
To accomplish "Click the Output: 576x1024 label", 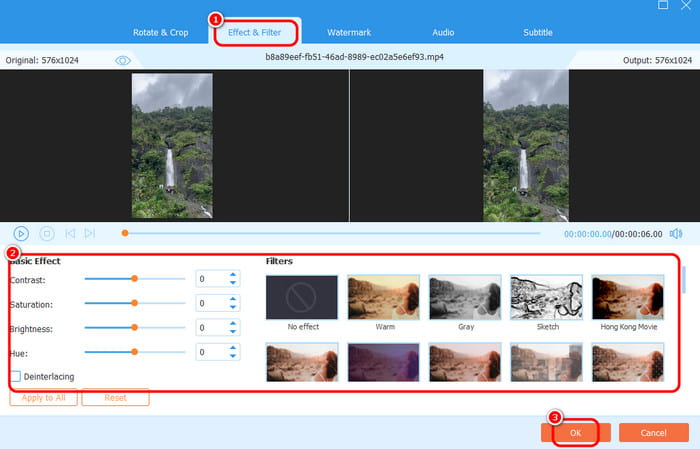I will [657, 60].
